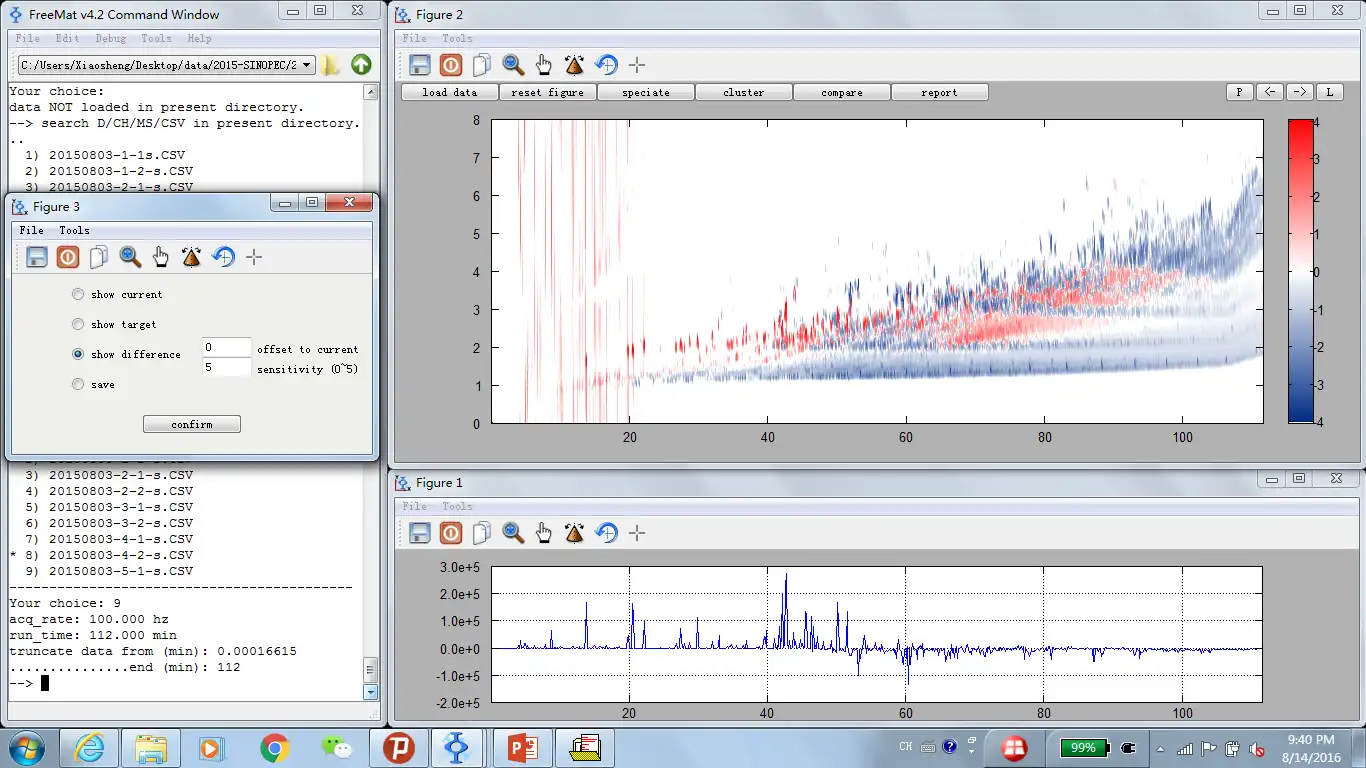The width and height of the screenshot is (1366, 768).
Task: Click the '->' next button in Figure 2
Action: coord(1300,92)
